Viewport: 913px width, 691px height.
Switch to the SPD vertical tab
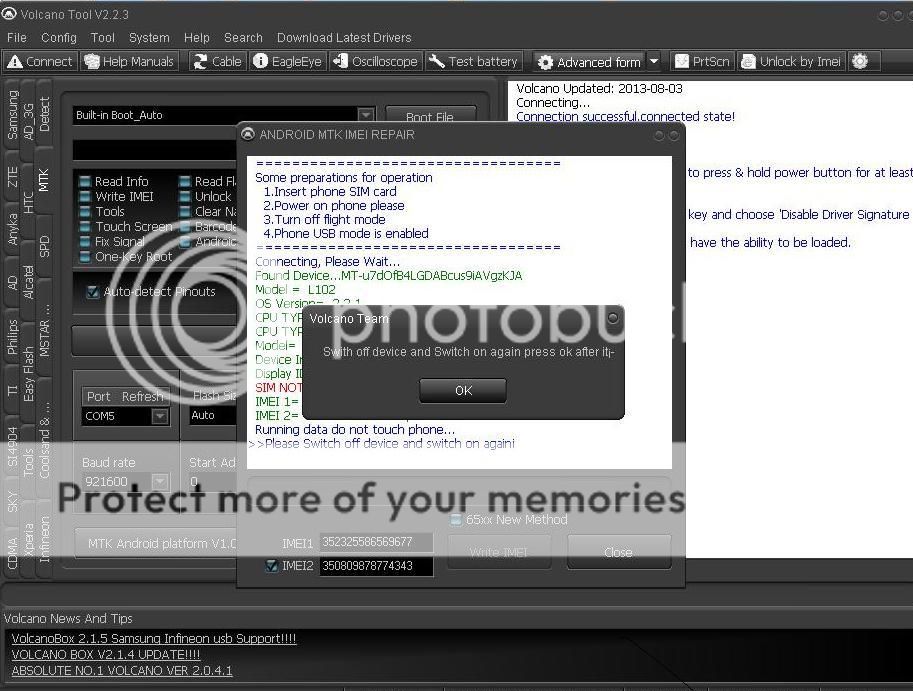pyautogui.click(x=45, y=246)
